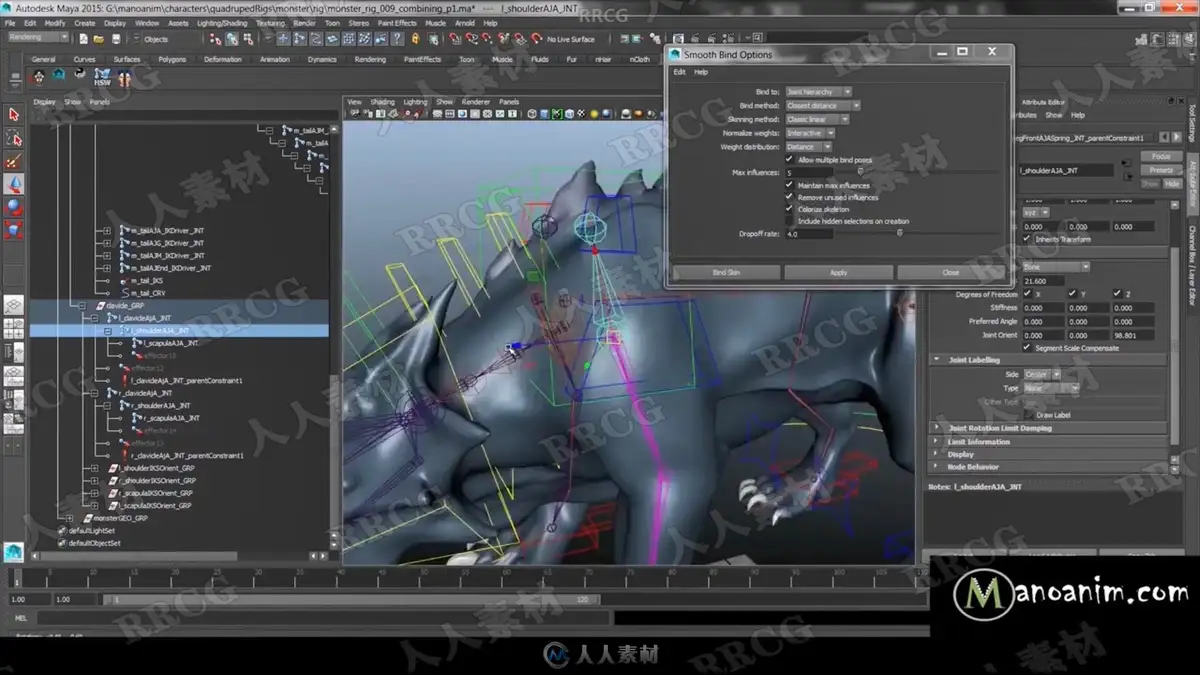This screenshot has height=675, width=1200.
Task: Click the Max influences slider handle
Action: 860,172
